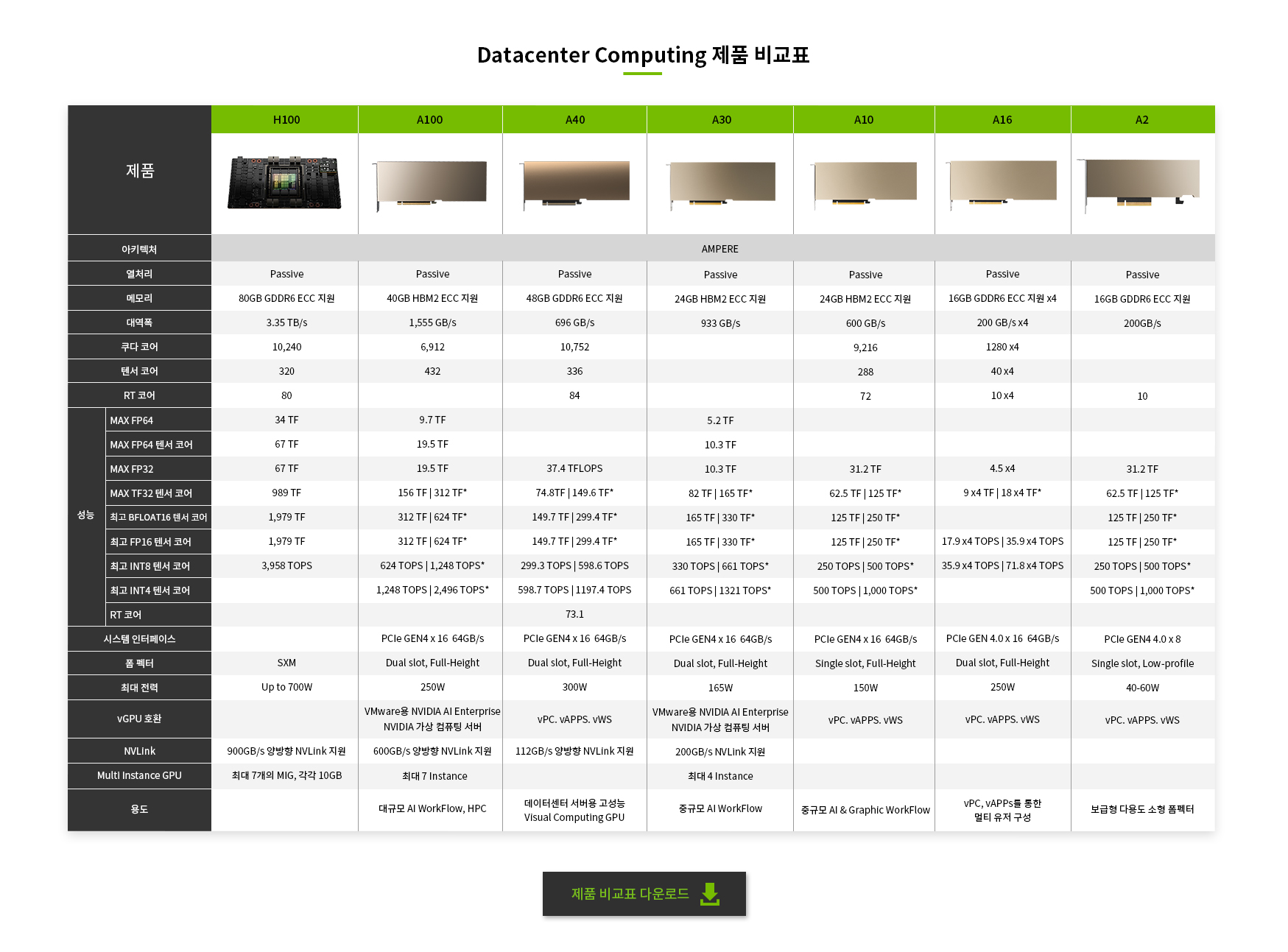The image size is (1288, 952).
Task: Select the A16 column header
Action: pos(1002,119)
